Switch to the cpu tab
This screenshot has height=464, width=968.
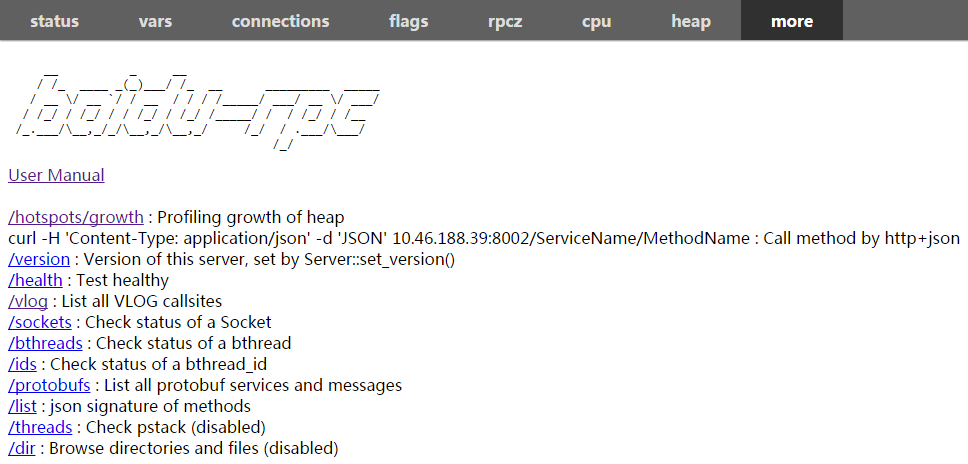pos(596,21)
